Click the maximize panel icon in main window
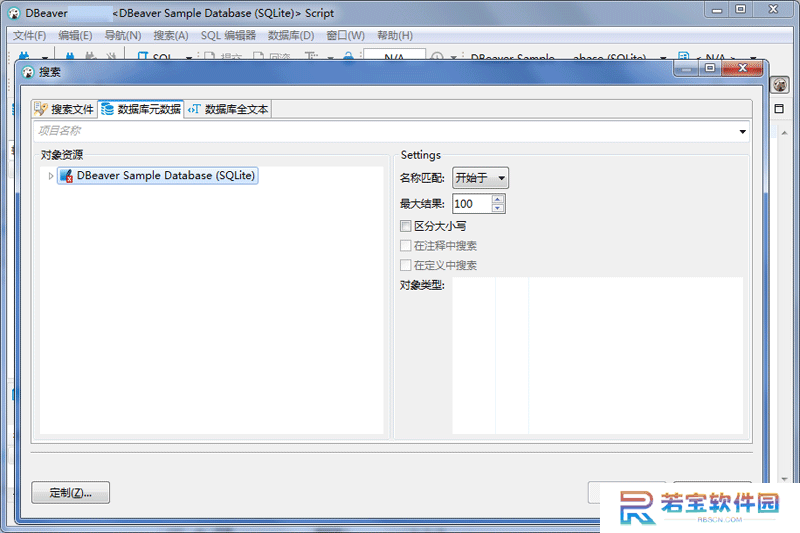Screen dimensions: 800x533 [x=779, y=109]
